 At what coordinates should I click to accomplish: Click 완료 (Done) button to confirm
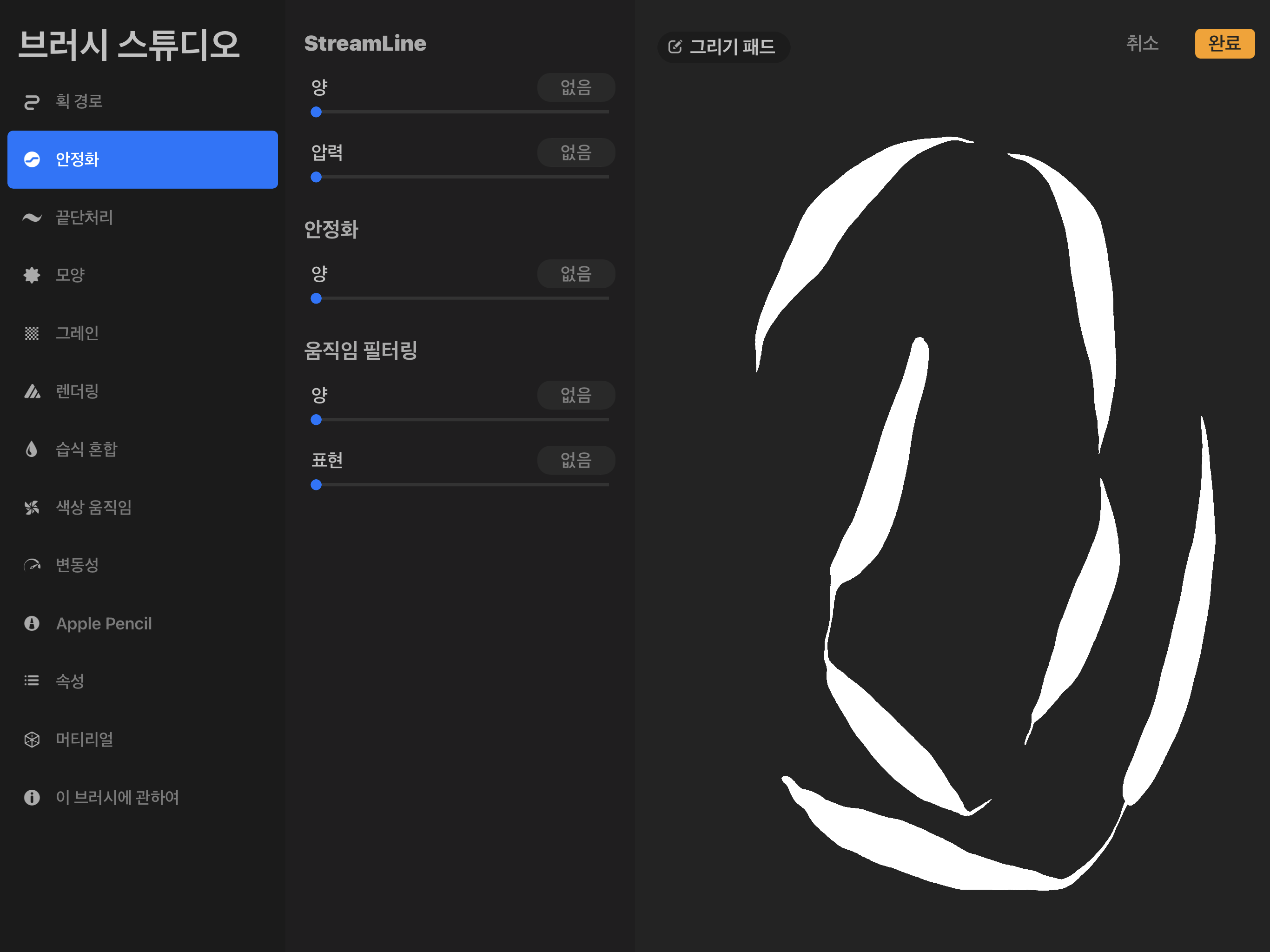click(x=1224, y=45)
